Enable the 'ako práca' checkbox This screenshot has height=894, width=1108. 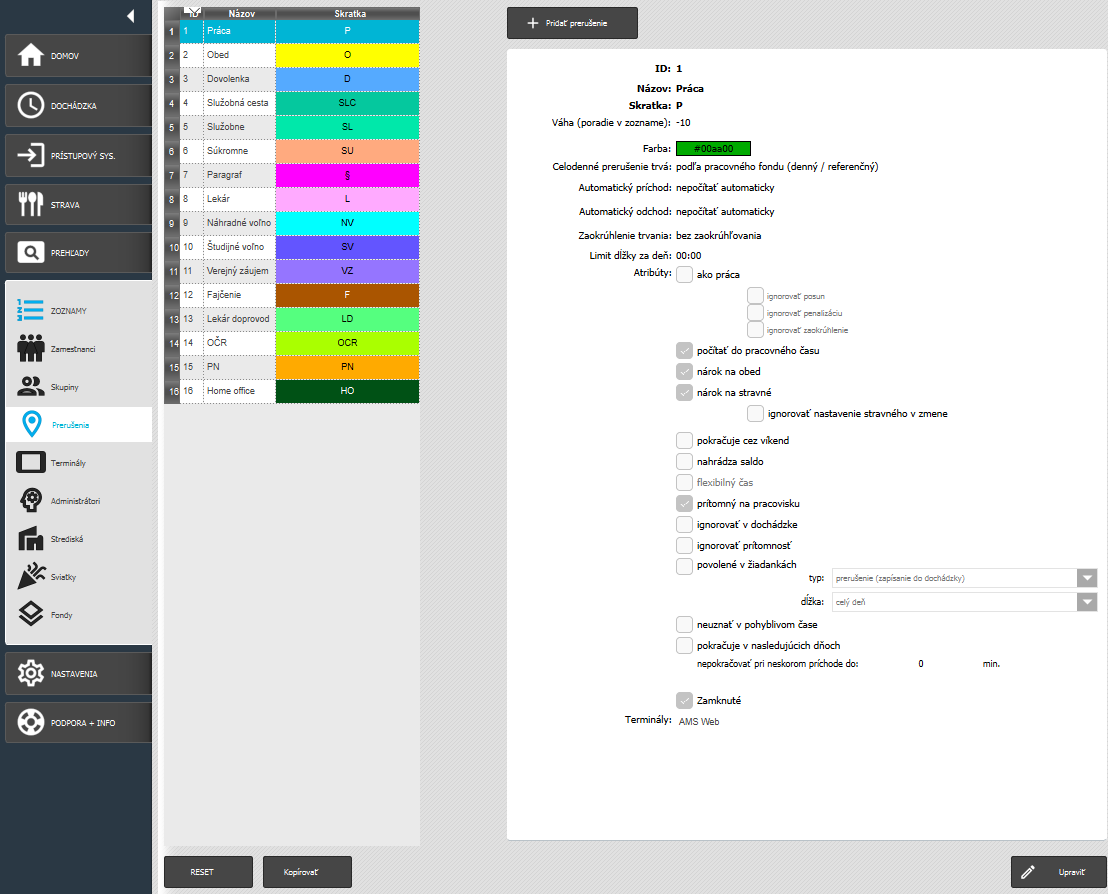(684, 274)
